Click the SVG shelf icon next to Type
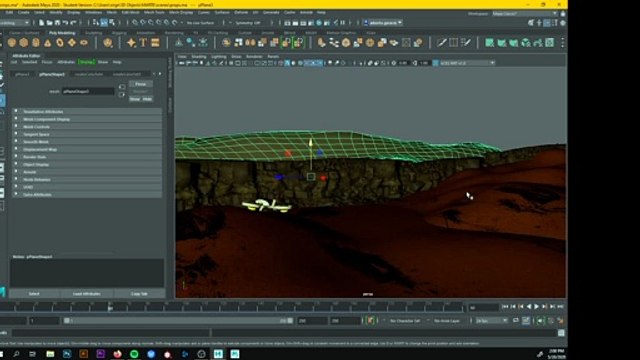Screen dimensions: 640x360 click(x=155, y=42)
